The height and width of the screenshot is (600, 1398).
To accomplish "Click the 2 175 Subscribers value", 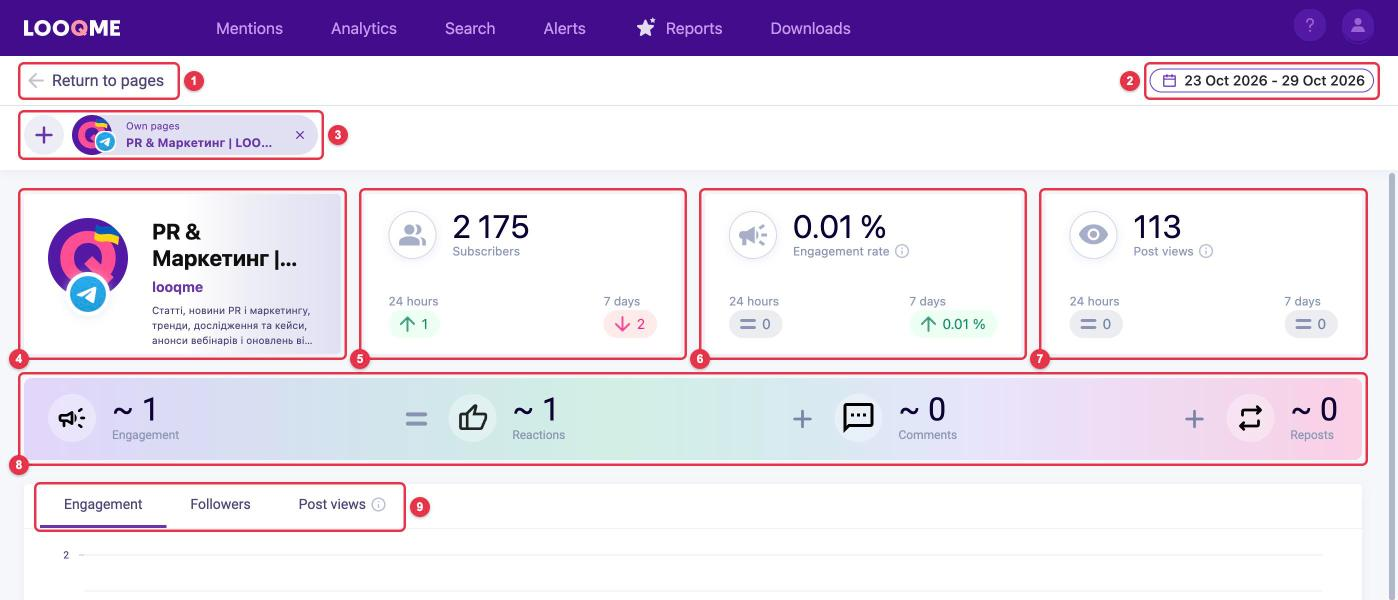I will point(491,227).
